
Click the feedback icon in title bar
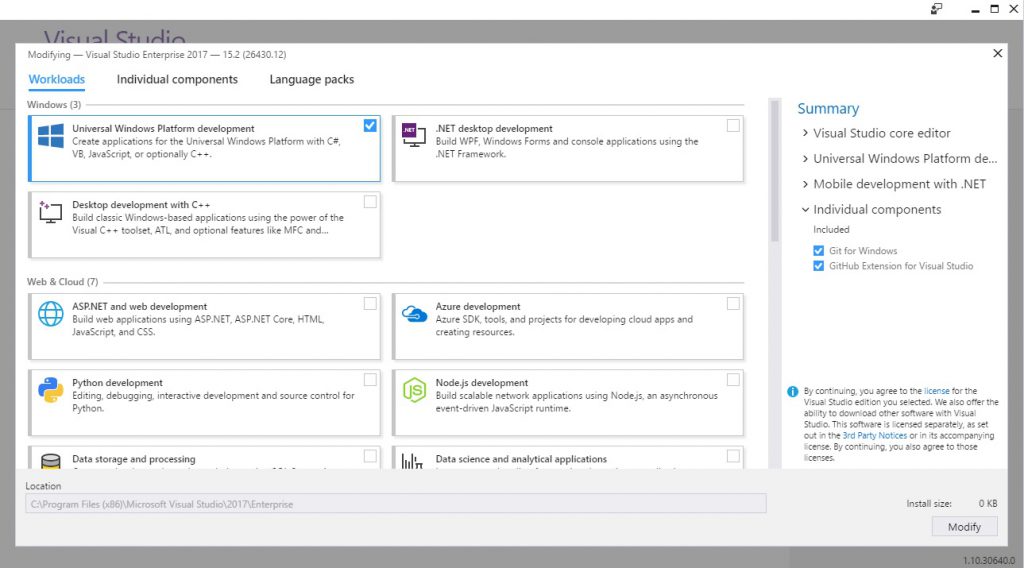(936, 9)
